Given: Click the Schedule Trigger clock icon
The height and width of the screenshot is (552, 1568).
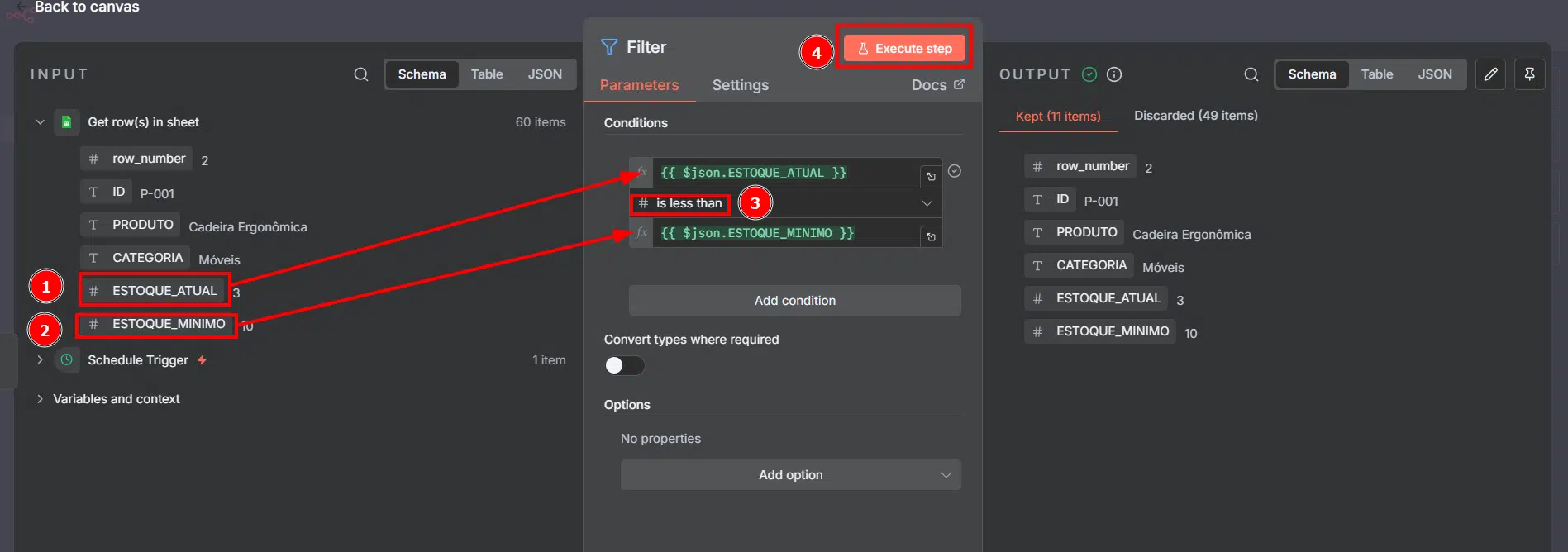Looking at the screenshot, I should pyautogui.click(x=67, y=360).
